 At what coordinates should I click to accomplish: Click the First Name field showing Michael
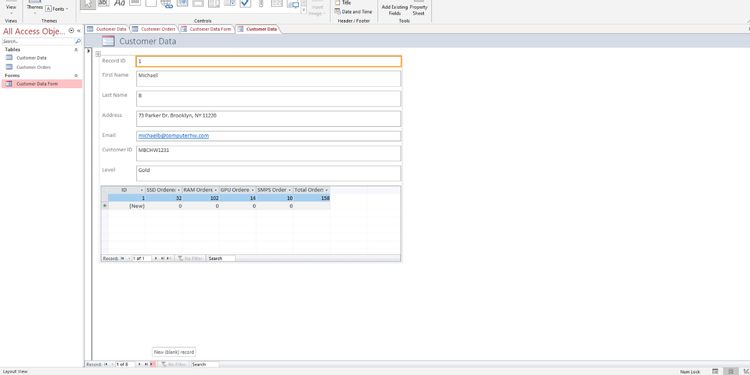[x=268, y=78]
